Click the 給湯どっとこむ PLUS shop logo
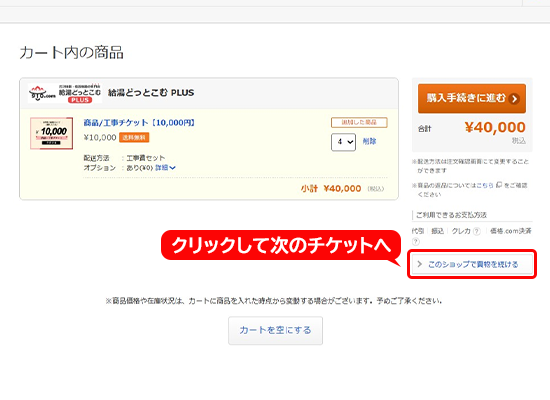 pos(65,93)
